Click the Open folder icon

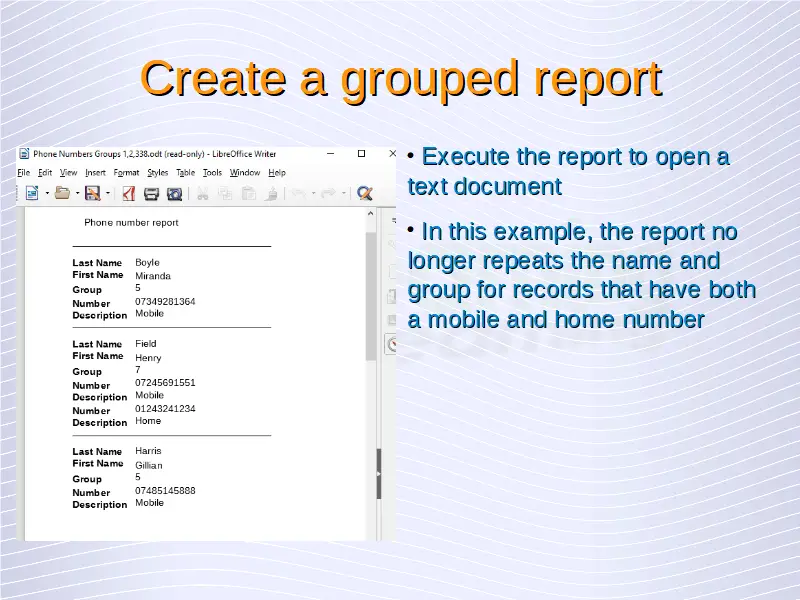tap(62, 193)
